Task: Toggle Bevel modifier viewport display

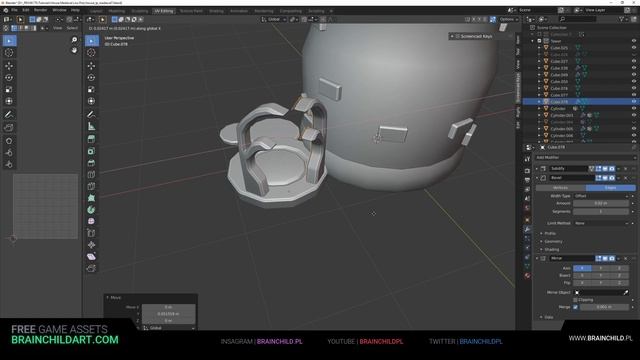Action: tap(605, 178)
